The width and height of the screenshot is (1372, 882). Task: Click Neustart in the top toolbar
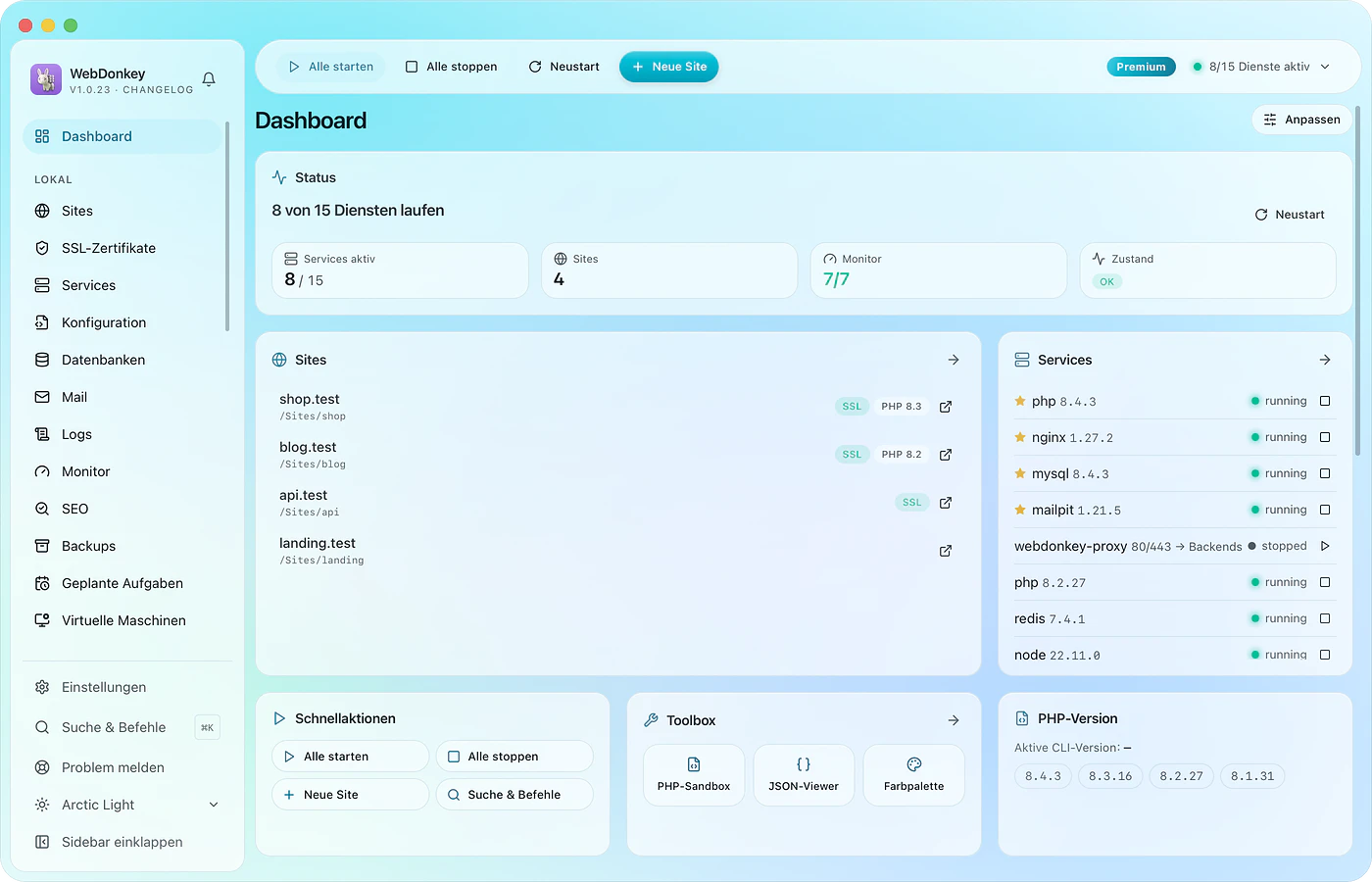[563, 67]
